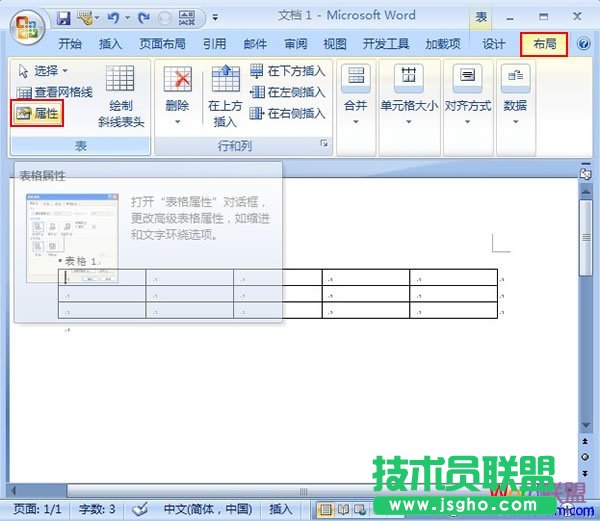Switch to Web Layout view icon
The width and height of the screenshot is (600, 521).
pos(360,510)
